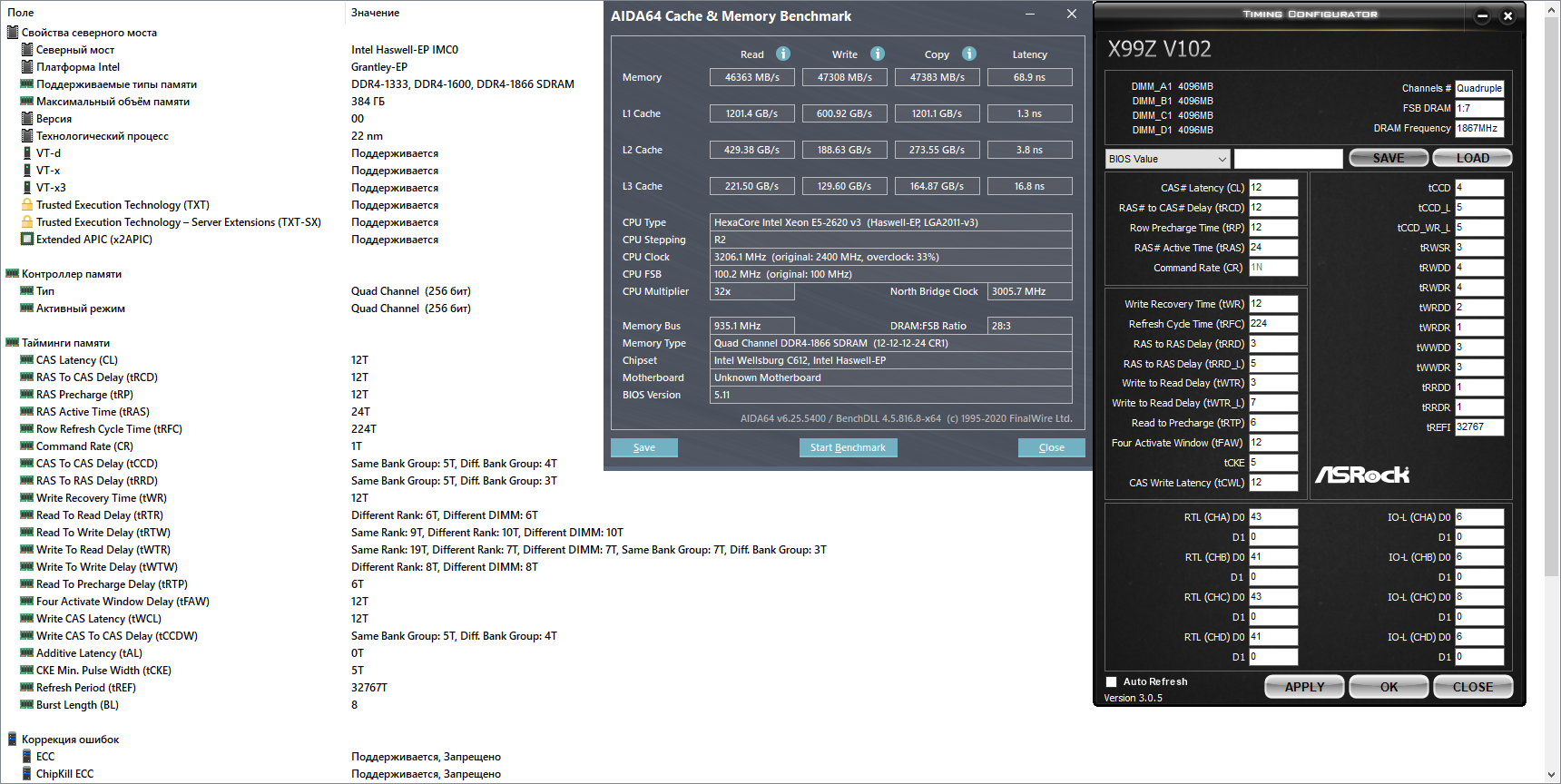Click the Channels # field showing Quadruple
Image resolution: width=1561 pixels, height=784 pixels.
tap(1479, 89)
